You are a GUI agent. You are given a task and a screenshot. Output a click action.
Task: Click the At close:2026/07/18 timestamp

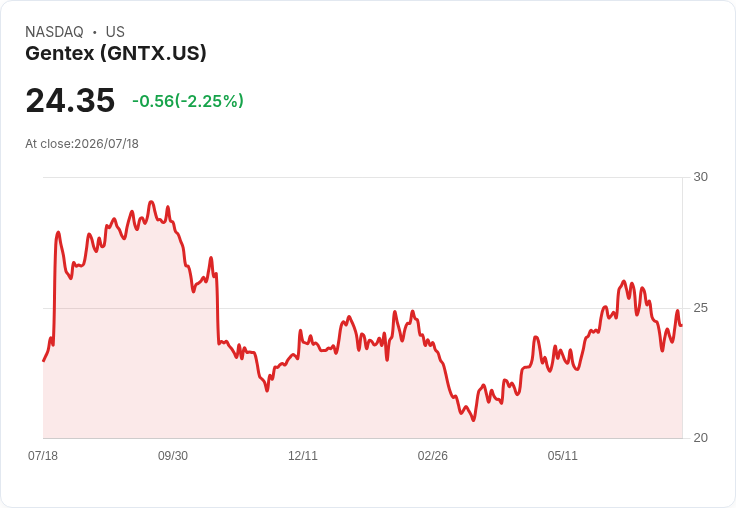click(x=82, y=144)
